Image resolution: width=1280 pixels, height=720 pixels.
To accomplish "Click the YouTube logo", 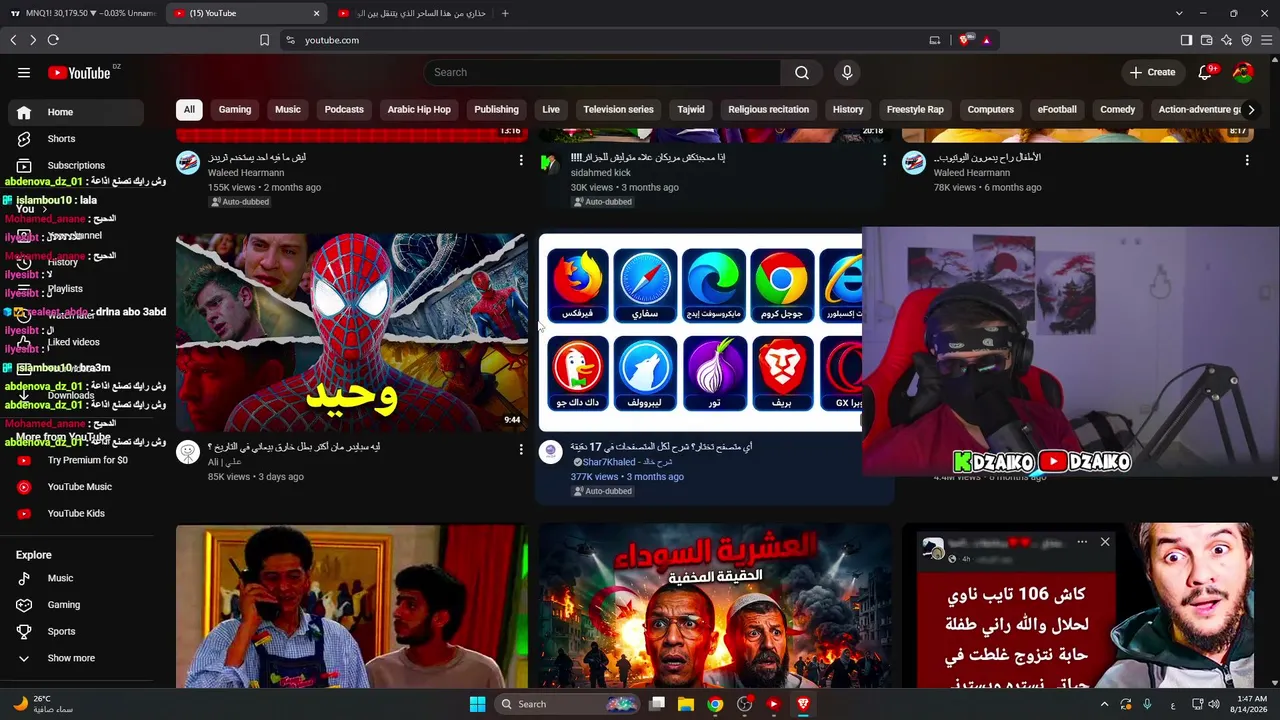I will [79, 72].
